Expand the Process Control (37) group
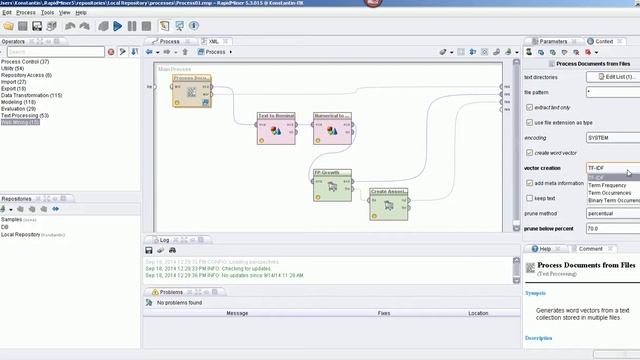This screenshot has height=360, width=640. pos(25,62)
